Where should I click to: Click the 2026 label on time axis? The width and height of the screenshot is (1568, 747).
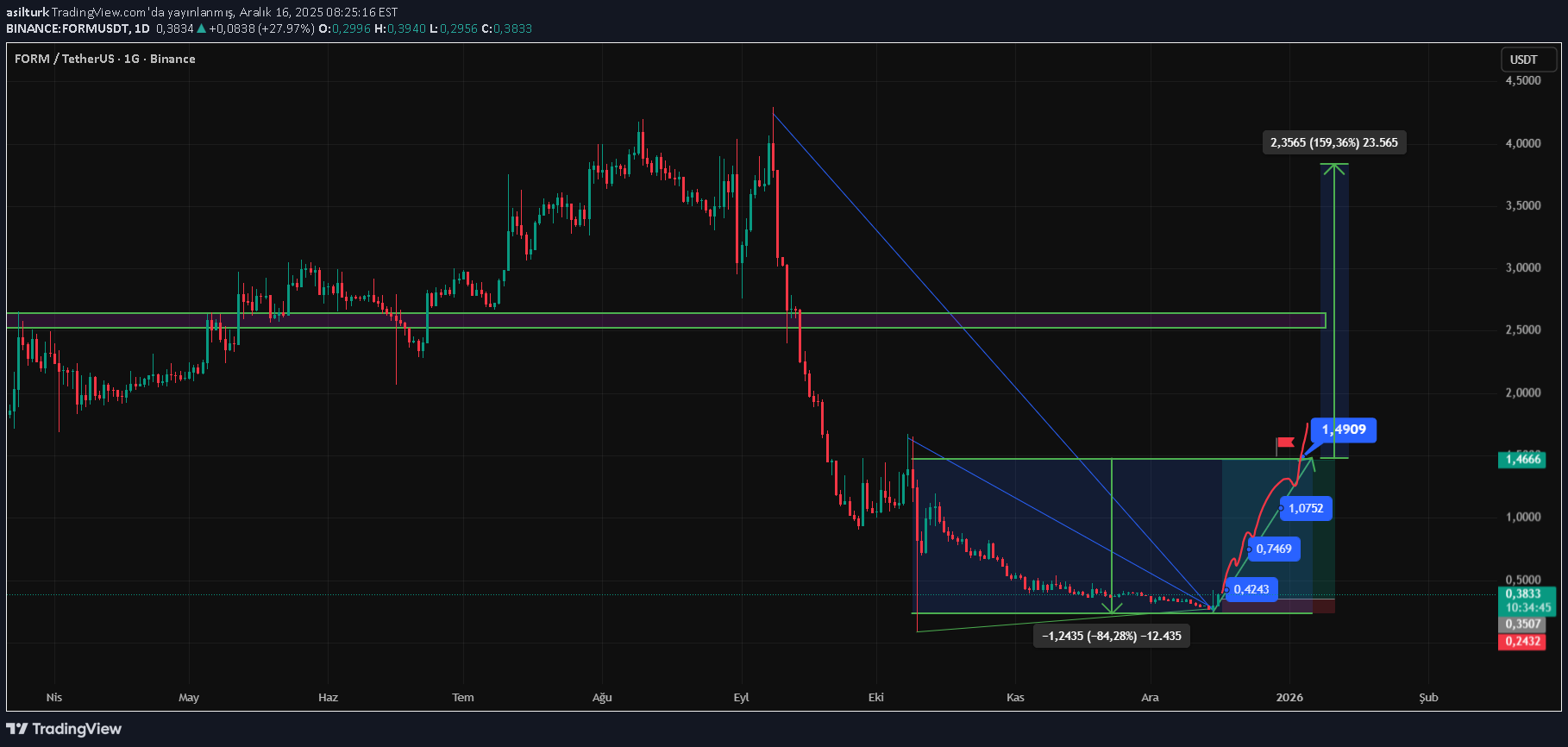(1289, 697)
